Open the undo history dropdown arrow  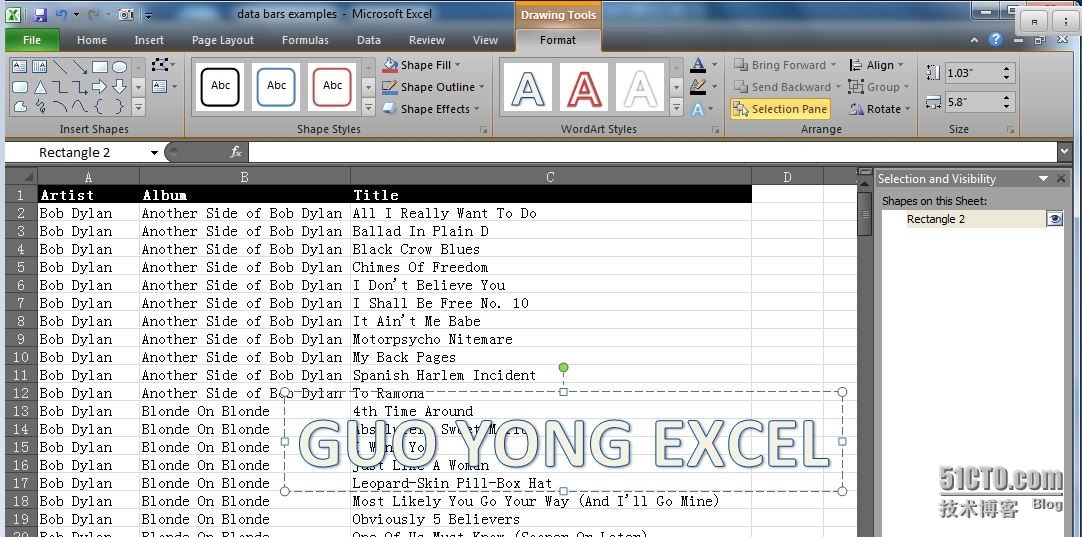click(x=75, y=14)
